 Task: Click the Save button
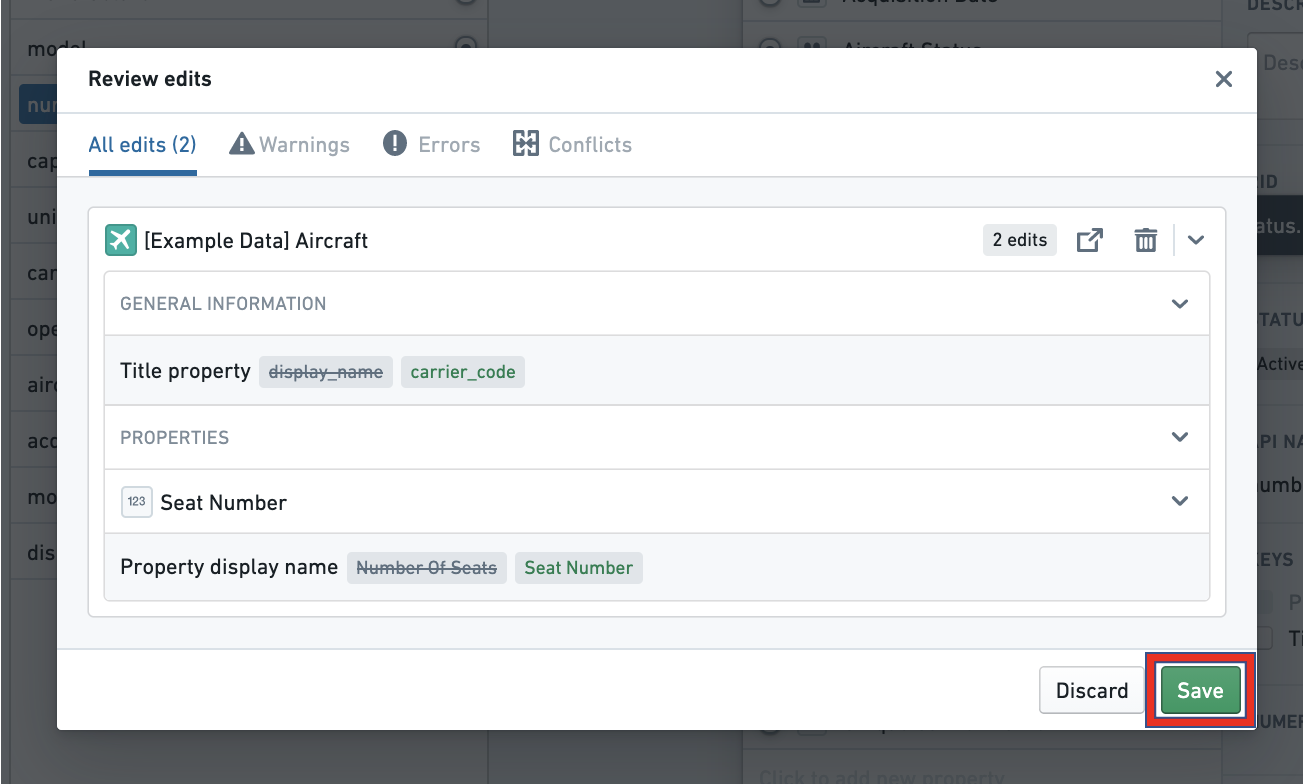(x=1200, y=690)
